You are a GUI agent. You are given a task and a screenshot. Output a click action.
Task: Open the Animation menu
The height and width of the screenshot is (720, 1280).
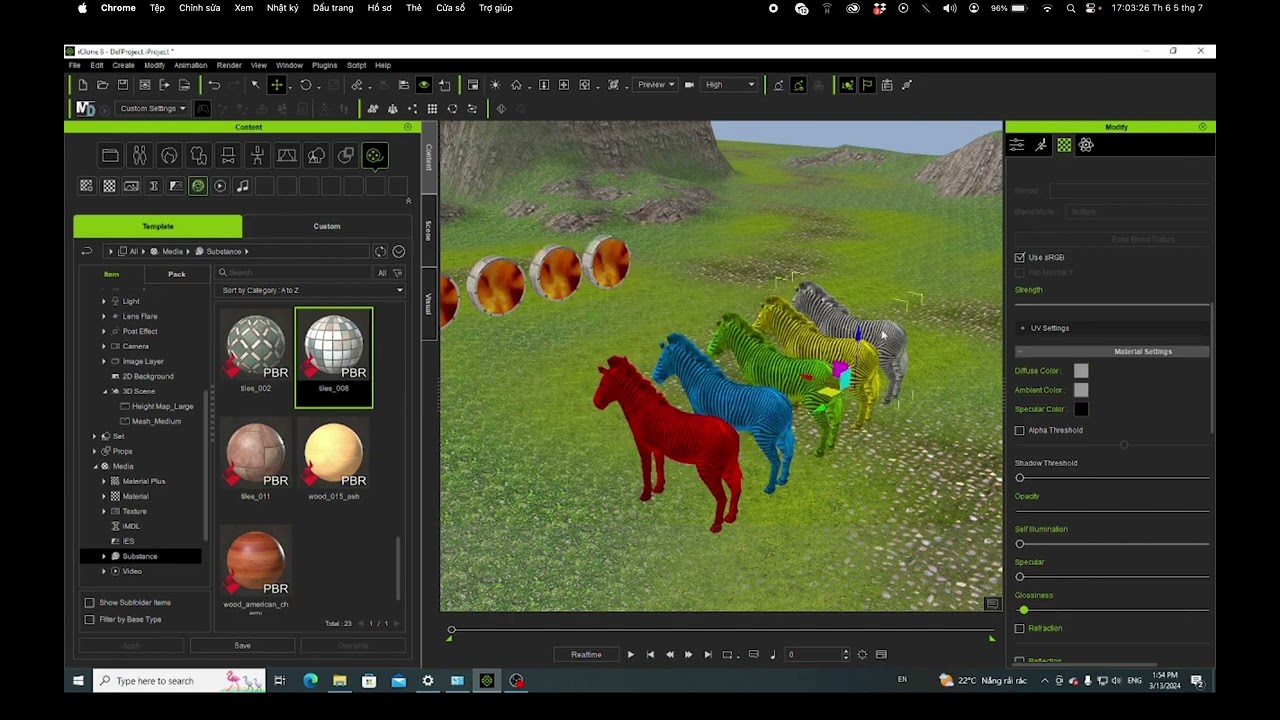[x=190, y=65]
